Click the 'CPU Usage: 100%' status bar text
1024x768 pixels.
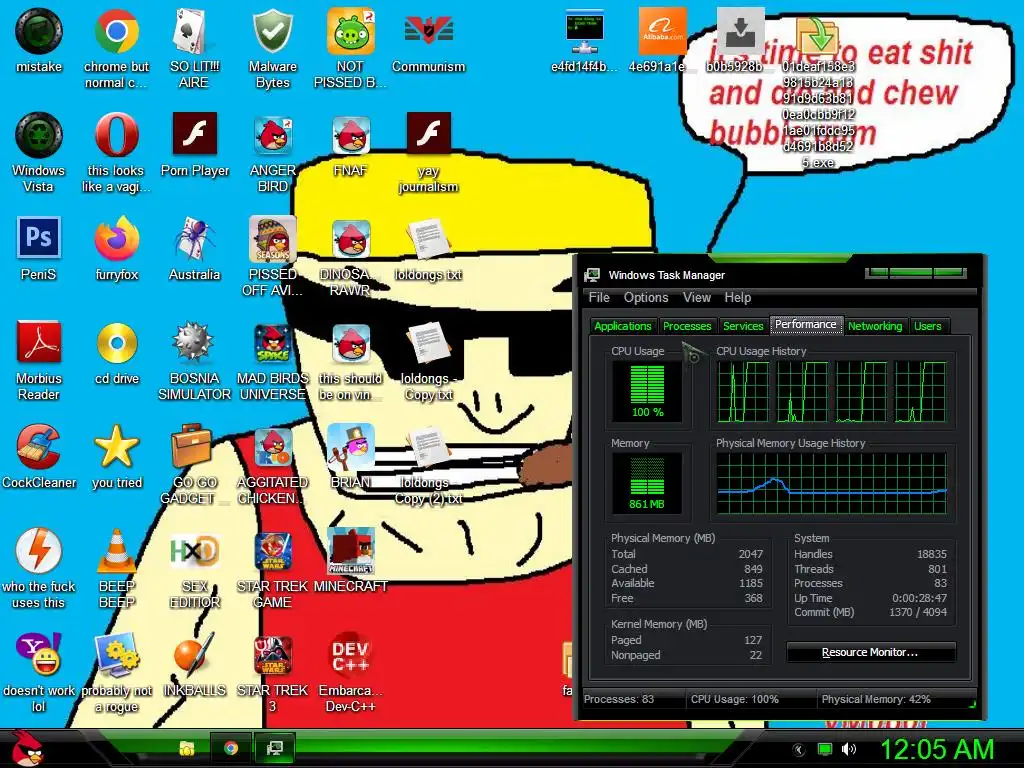tap(735, 699)
